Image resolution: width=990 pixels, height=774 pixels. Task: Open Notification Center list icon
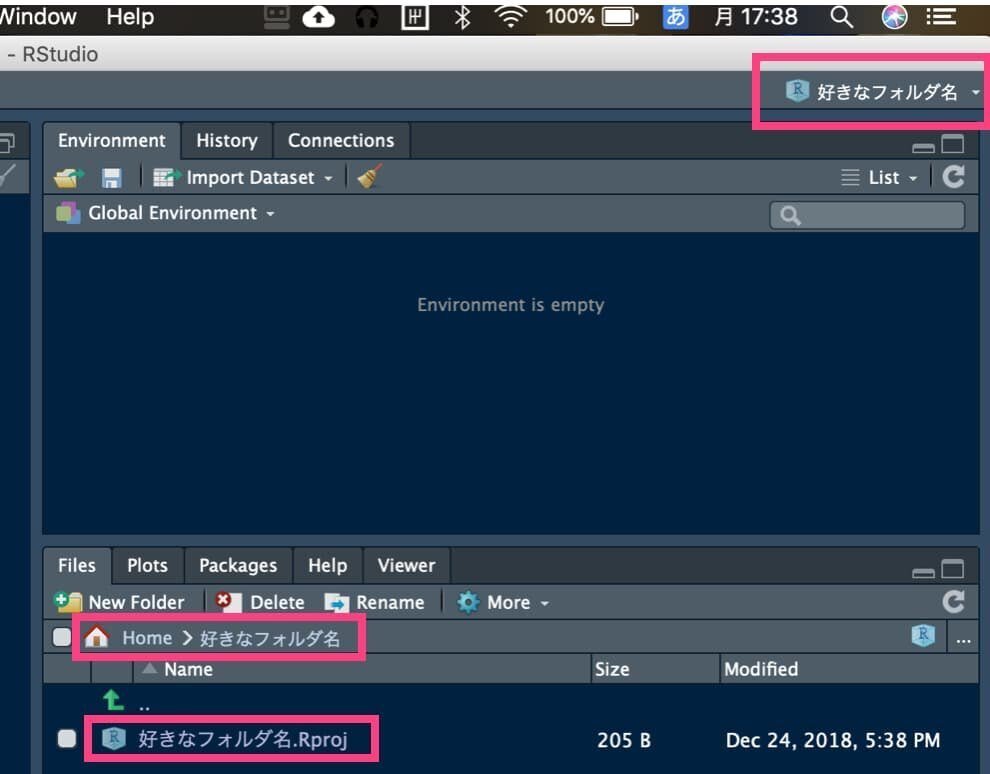click(941, 16)
